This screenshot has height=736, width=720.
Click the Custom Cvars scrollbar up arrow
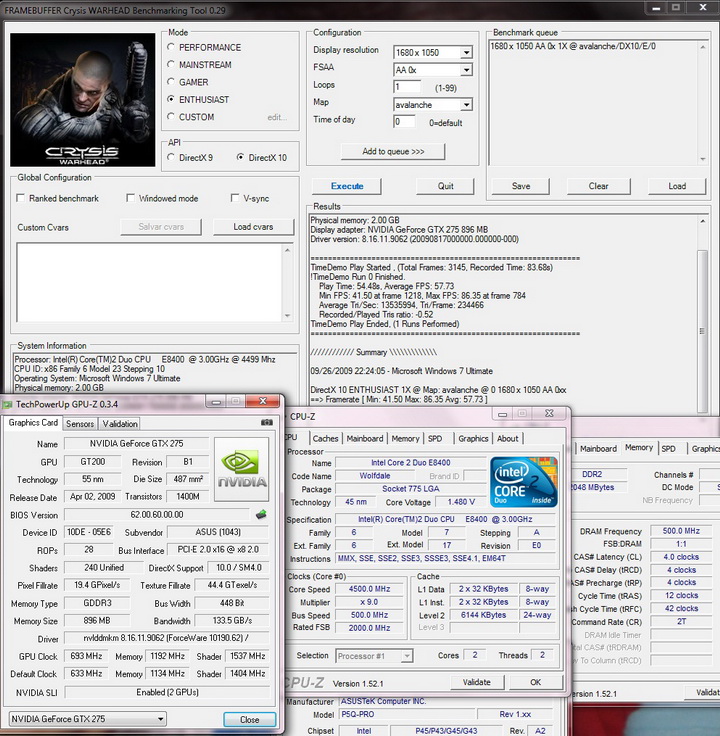pos(287,250)
